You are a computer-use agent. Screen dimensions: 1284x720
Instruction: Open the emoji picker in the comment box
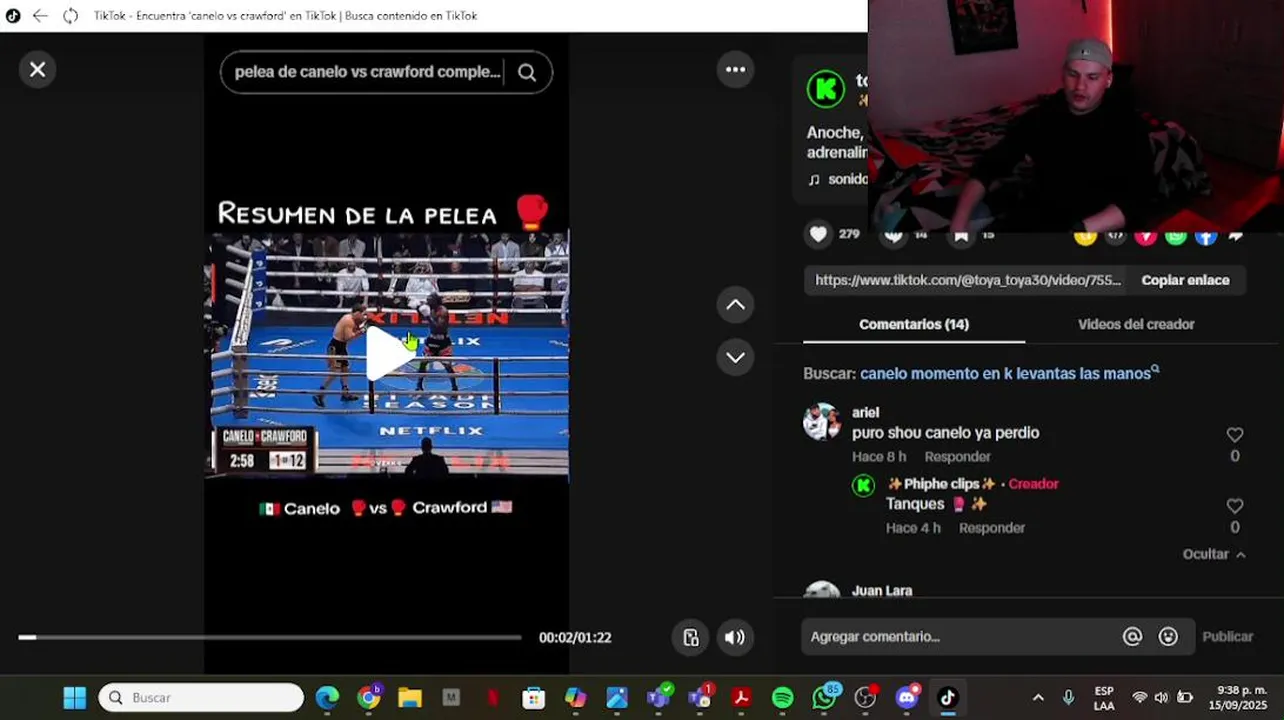1168,636
